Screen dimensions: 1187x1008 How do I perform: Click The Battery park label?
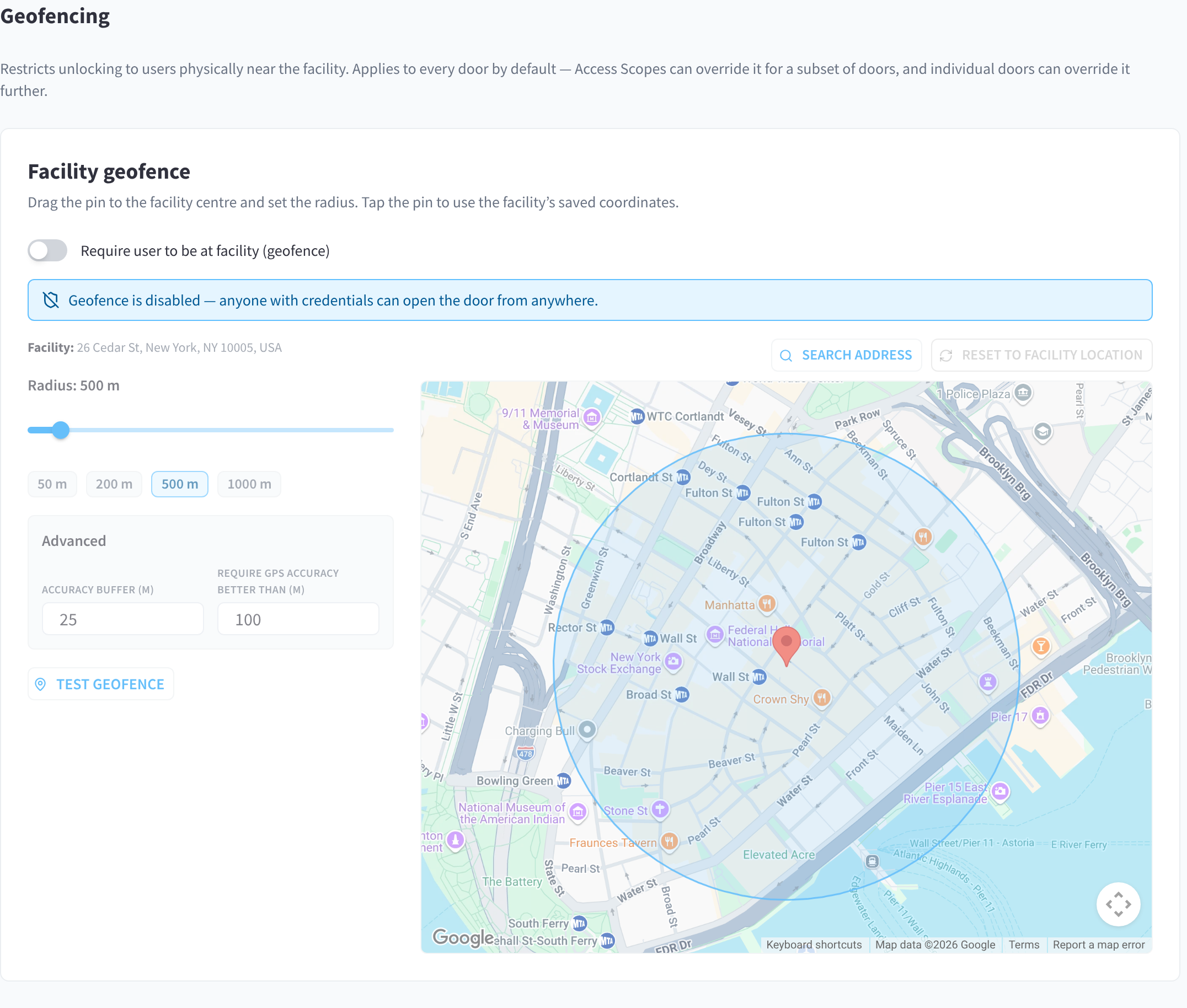tap(512, 881)
